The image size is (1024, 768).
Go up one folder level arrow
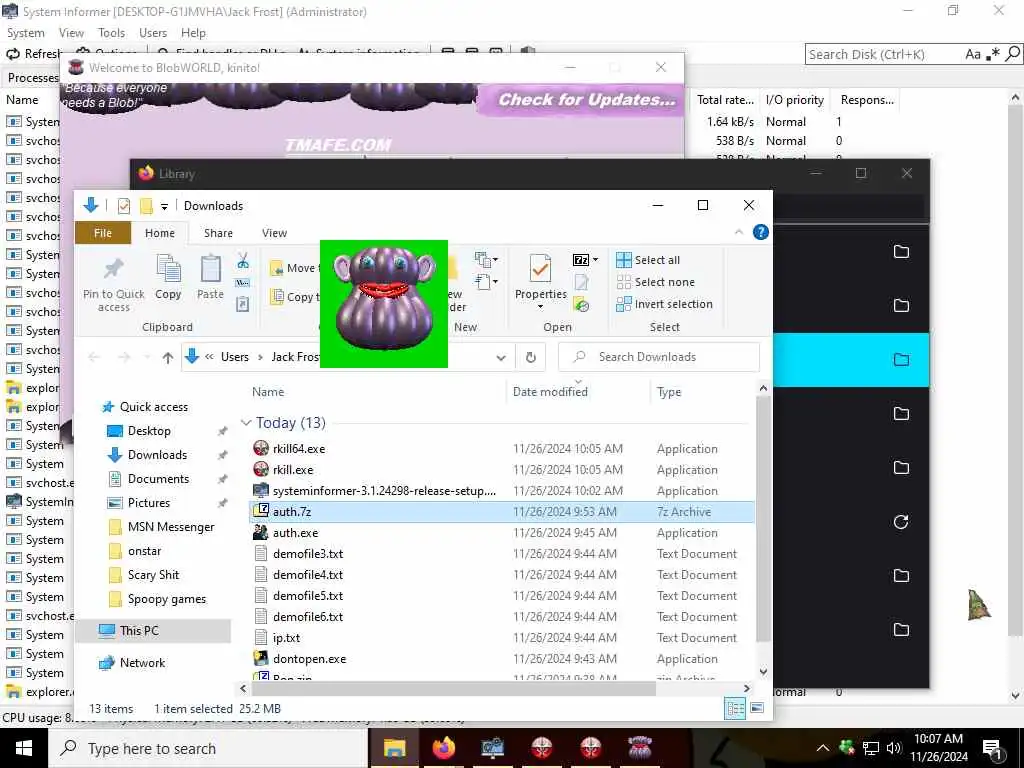pyautogui.click(x=168, y=357)
